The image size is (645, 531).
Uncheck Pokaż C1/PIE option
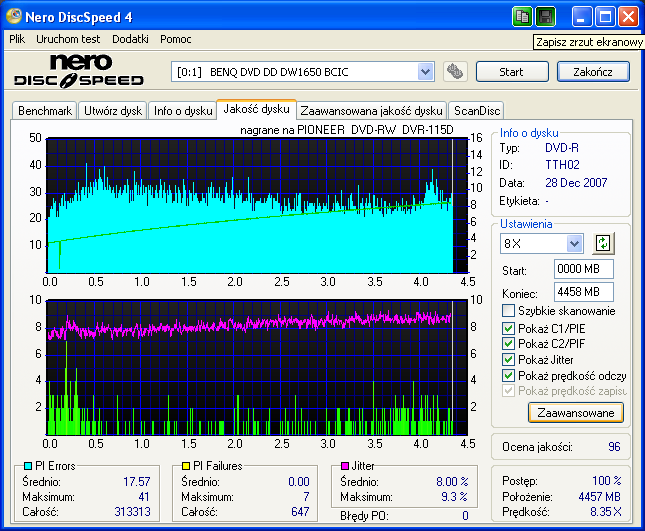coord(508,328)
